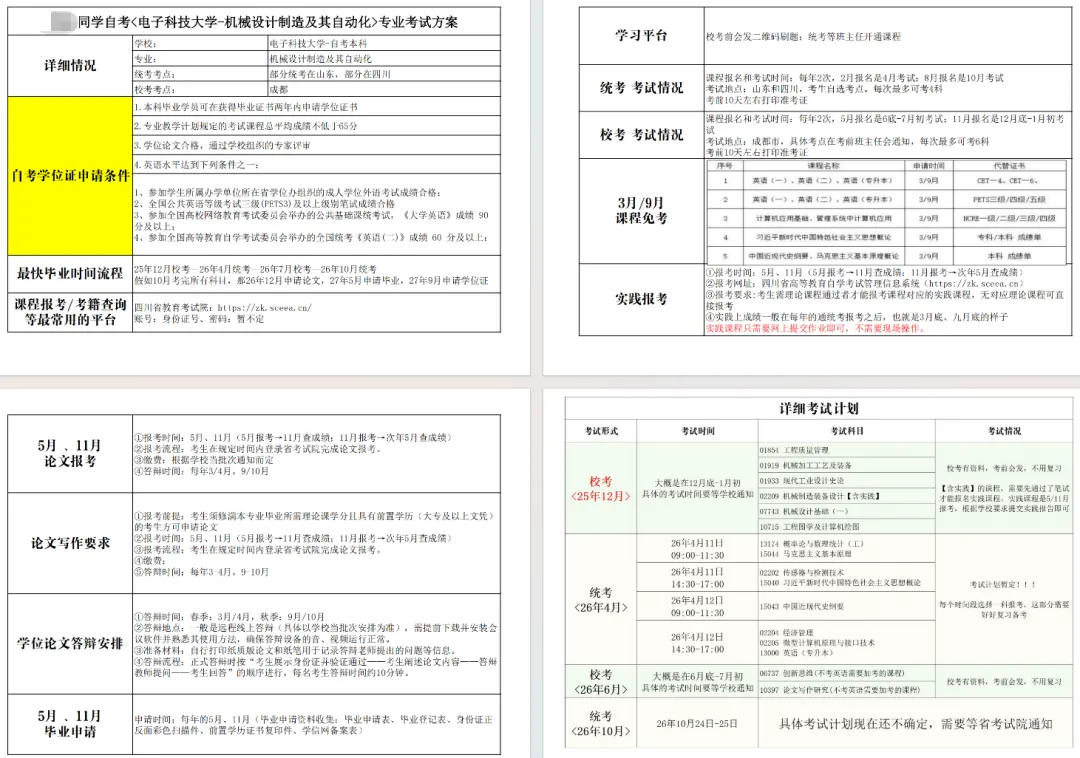This screenshot has width=1080, height=758.
Task: Click the '论文写作要求' header cell
Action: [70, 543]
